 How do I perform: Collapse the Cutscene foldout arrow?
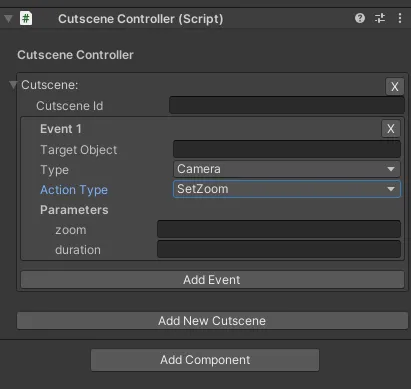tap(13, 85)
